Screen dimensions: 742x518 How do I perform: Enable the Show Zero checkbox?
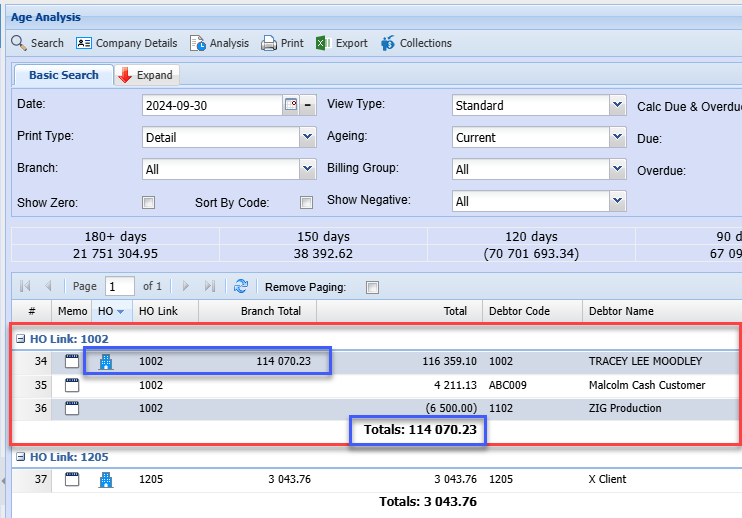coord(148,203)
